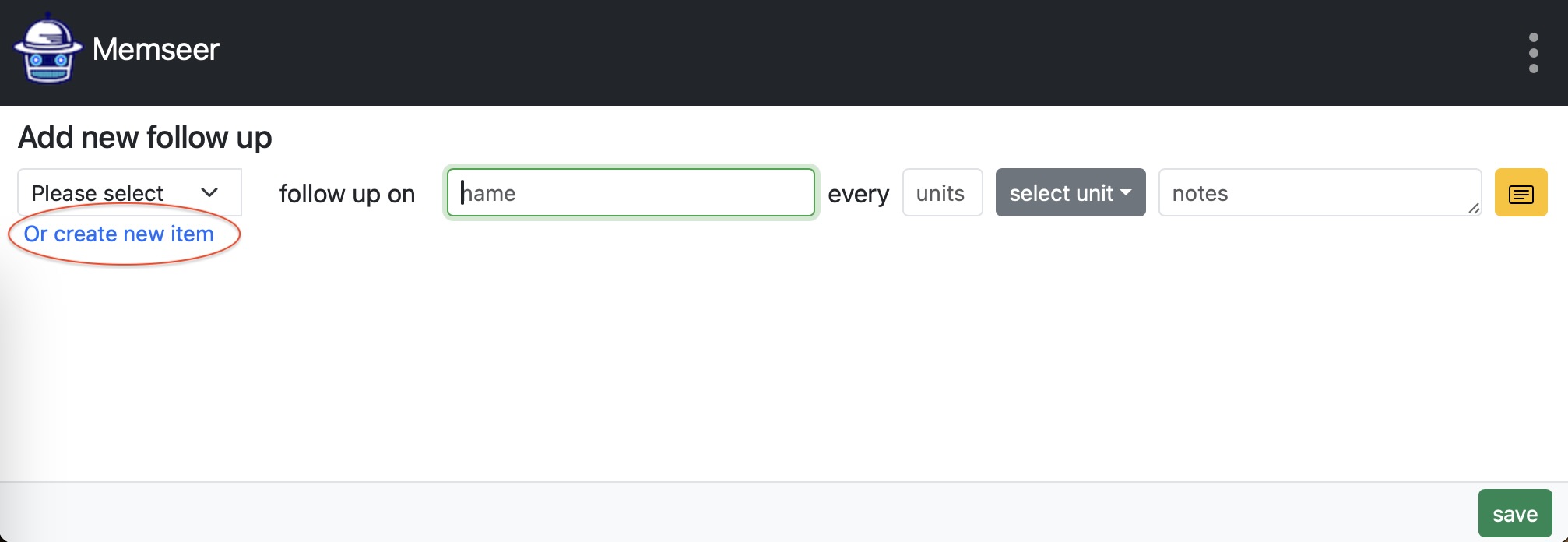Click the yellow notes icon button

pyautogui.click(x=1521, y=193)
